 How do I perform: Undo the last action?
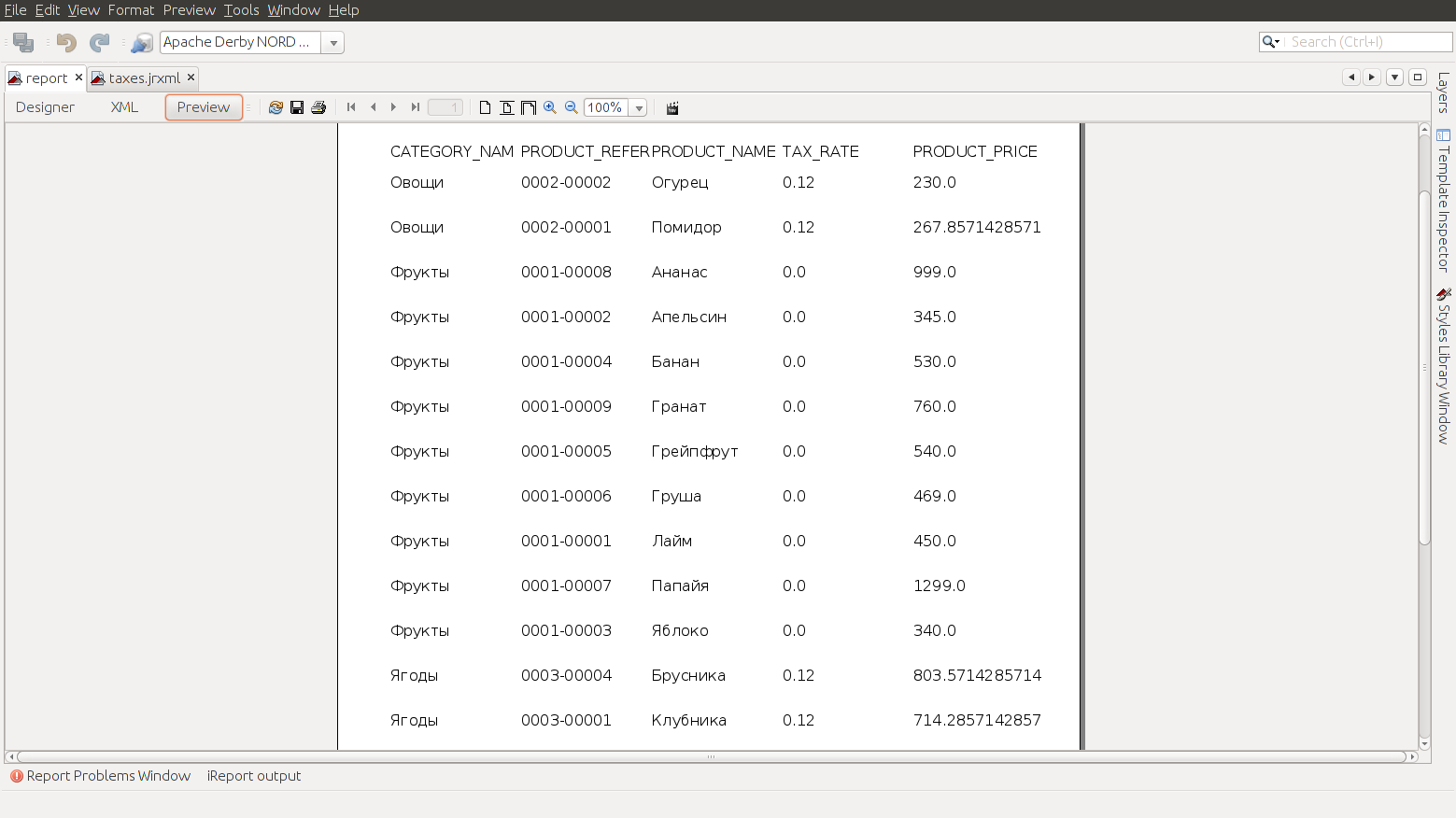coord(65,42)
